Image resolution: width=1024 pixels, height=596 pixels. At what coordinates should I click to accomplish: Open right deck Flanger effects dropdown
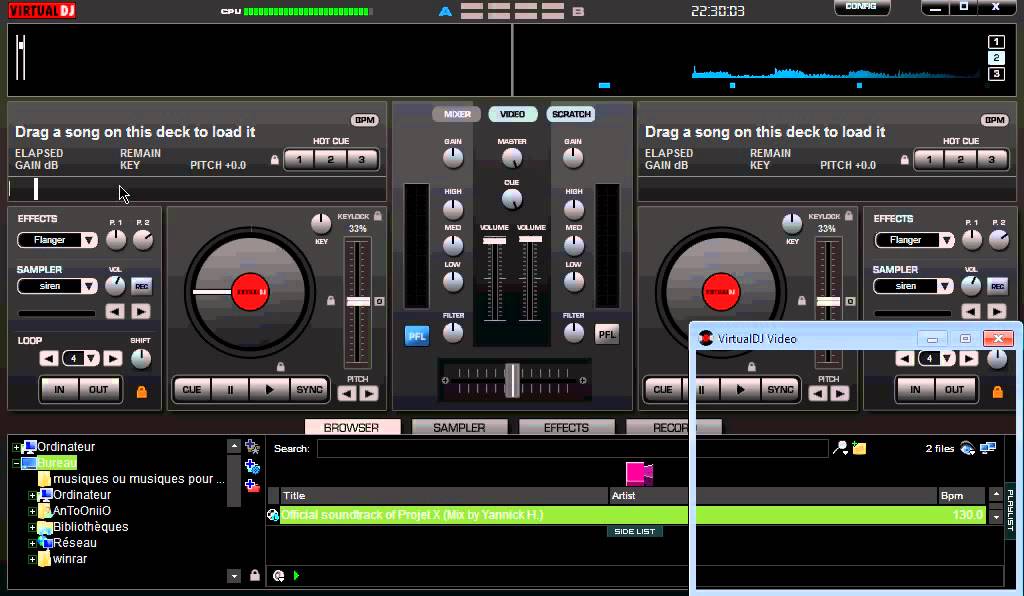(946, 240)
